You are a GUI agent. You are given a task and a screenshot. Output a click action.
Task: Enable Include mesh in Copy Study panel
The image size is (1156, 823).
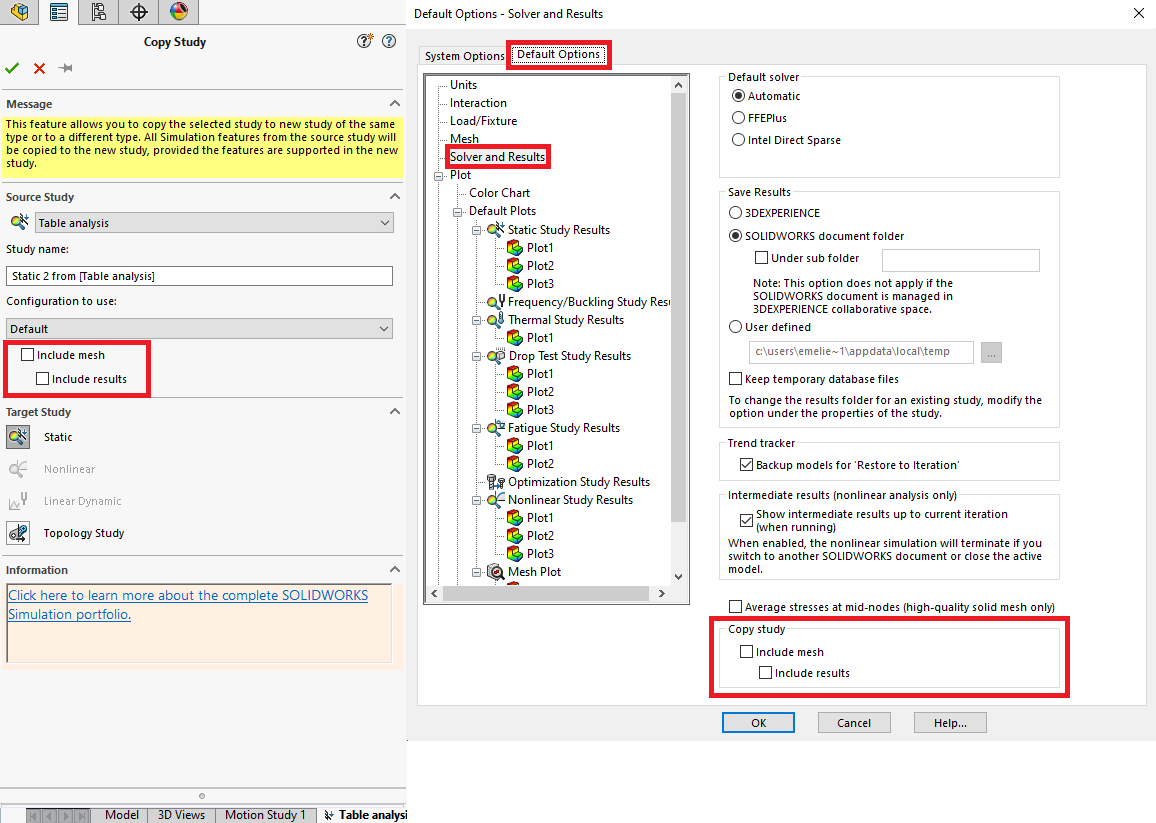tap(27, 355)
